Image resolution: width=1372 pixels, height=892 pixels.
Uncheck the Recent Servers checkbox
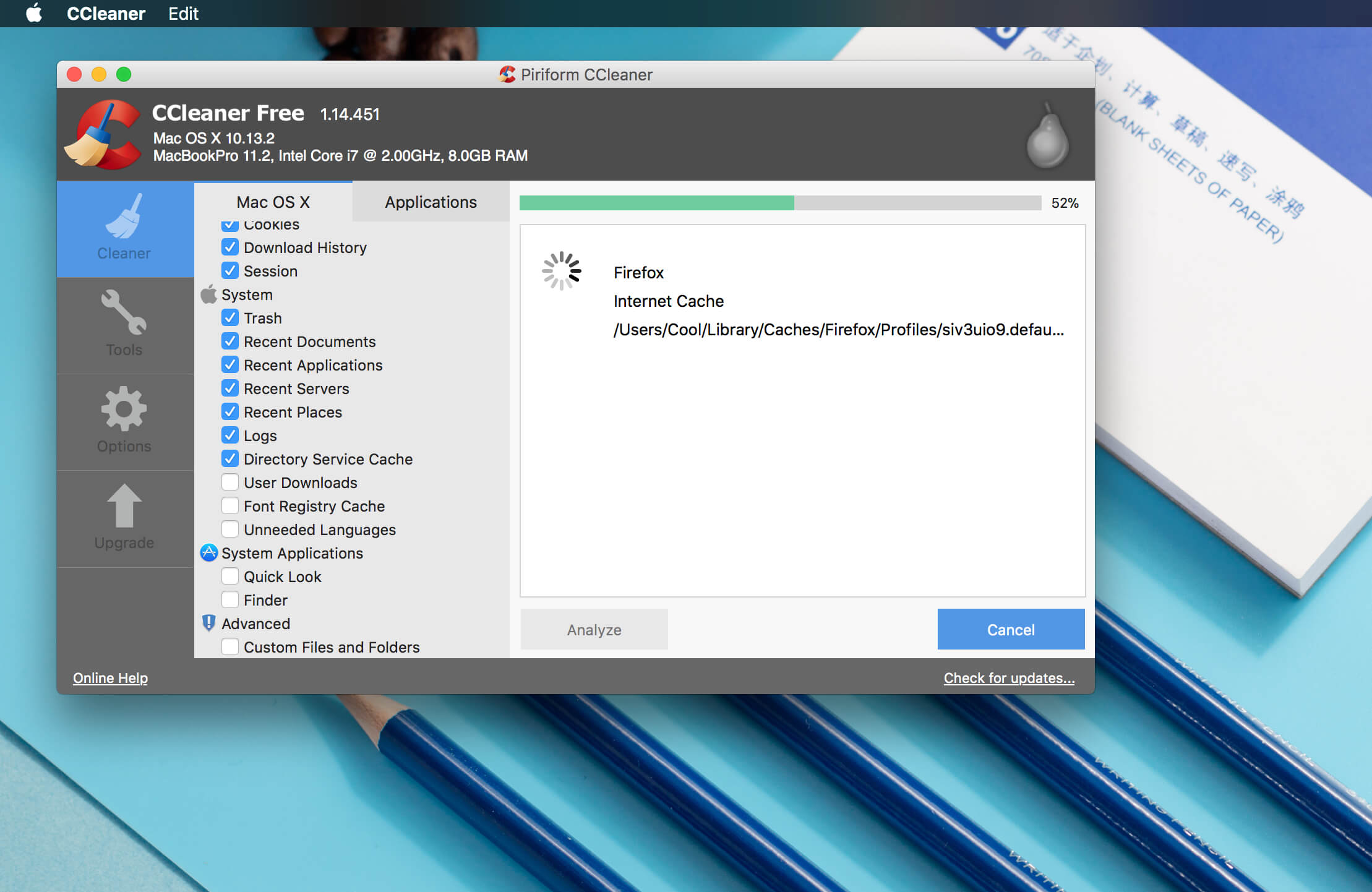(x=230, y=388)
